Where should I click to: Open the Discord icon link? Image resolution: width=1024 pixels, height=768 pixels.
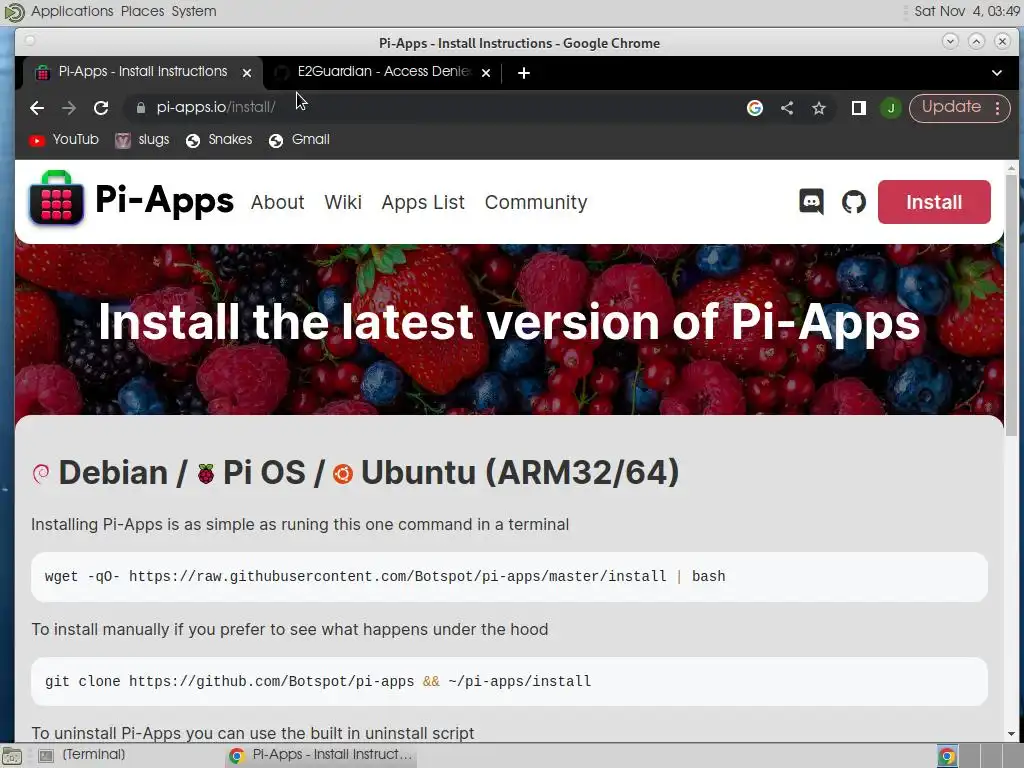coord(811,202)
